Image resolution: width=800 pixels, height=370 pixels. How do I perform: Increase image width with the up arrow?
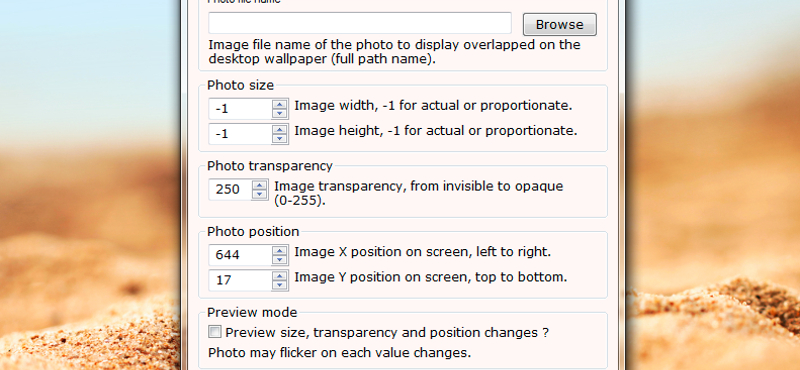279,105
